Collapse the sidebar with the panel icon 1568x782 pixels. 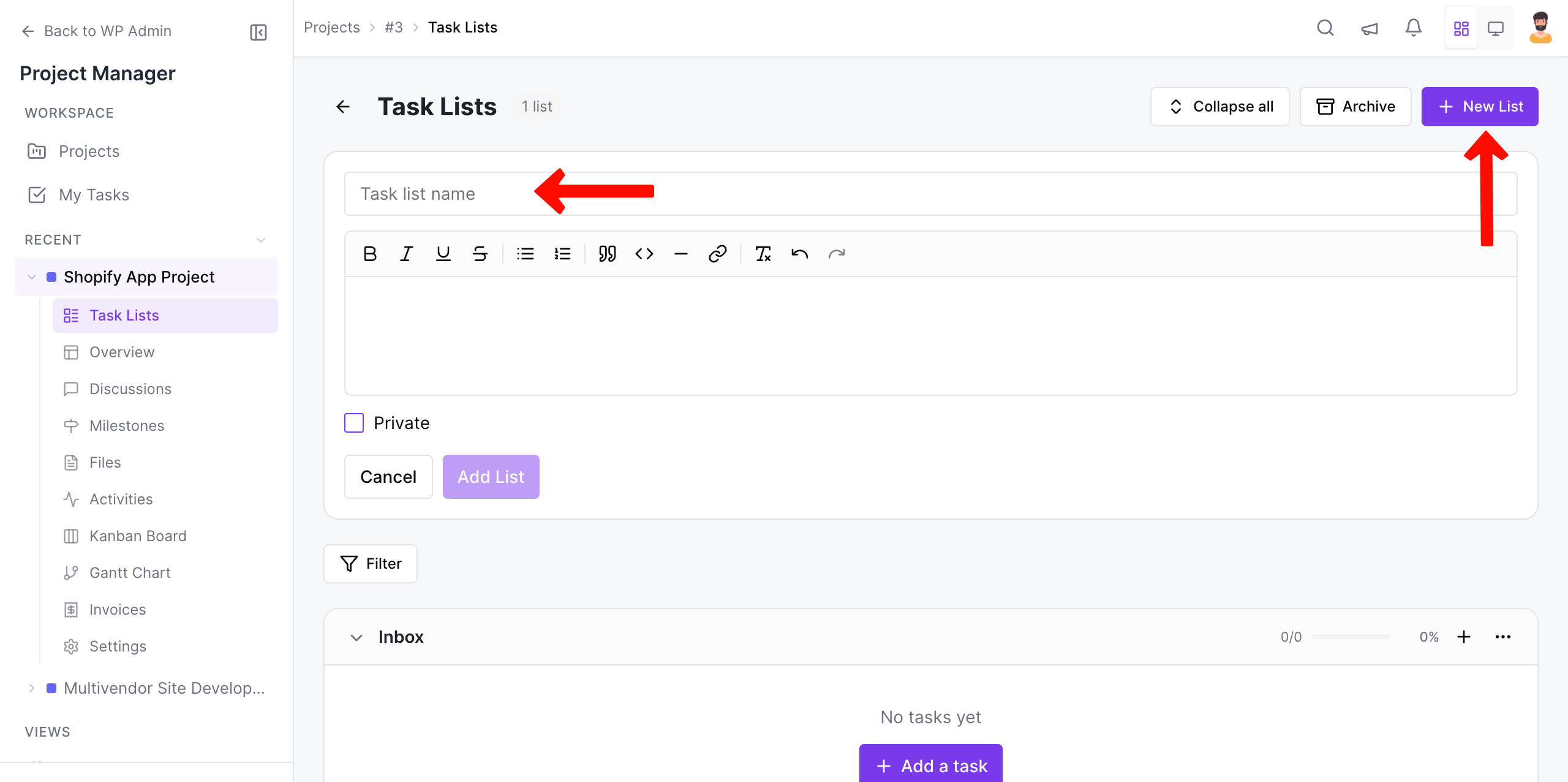[x=258, y=32]
